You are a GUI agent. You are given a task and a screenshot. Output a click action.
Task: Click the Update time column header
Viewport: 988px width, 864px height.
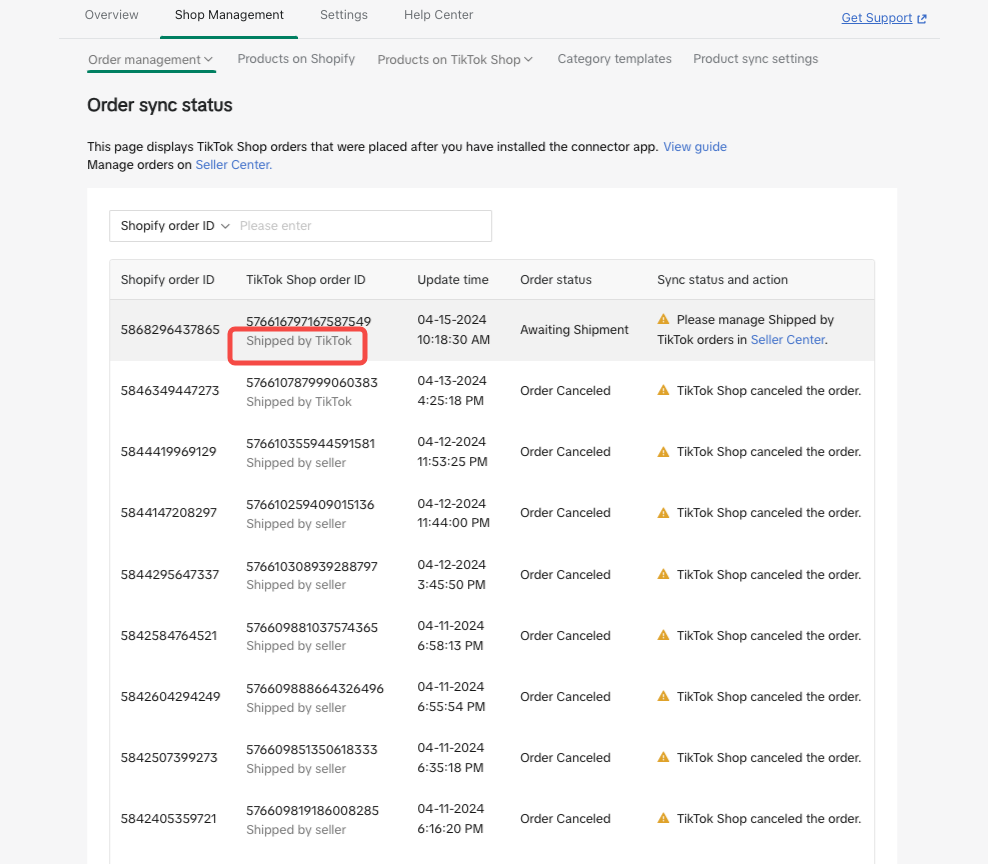452,280
